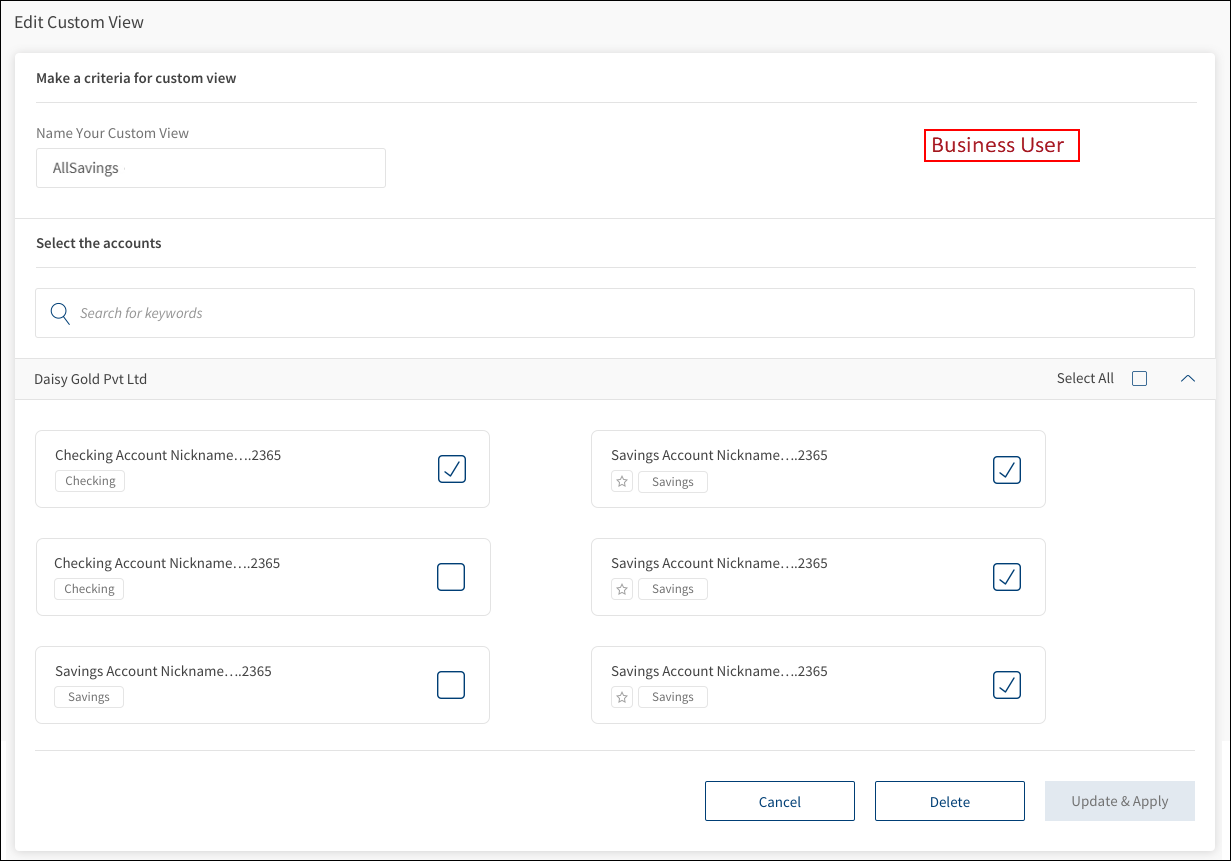Uncheck the bottom starred Savings account checkbox
The width and height of the screenshot is (1231, 861).
click(1006, 685)
